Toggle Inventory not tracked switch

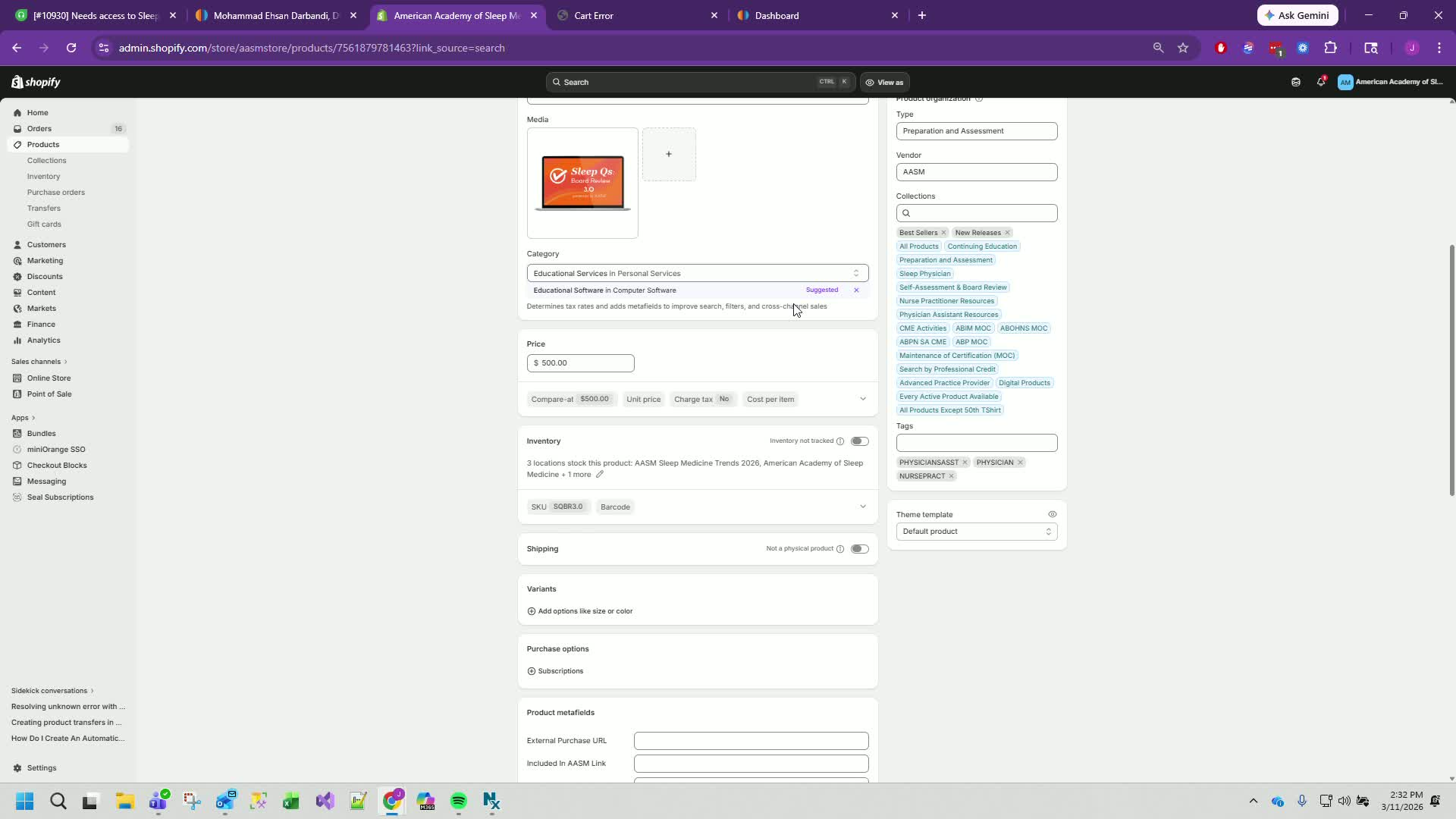coord(859,441)
